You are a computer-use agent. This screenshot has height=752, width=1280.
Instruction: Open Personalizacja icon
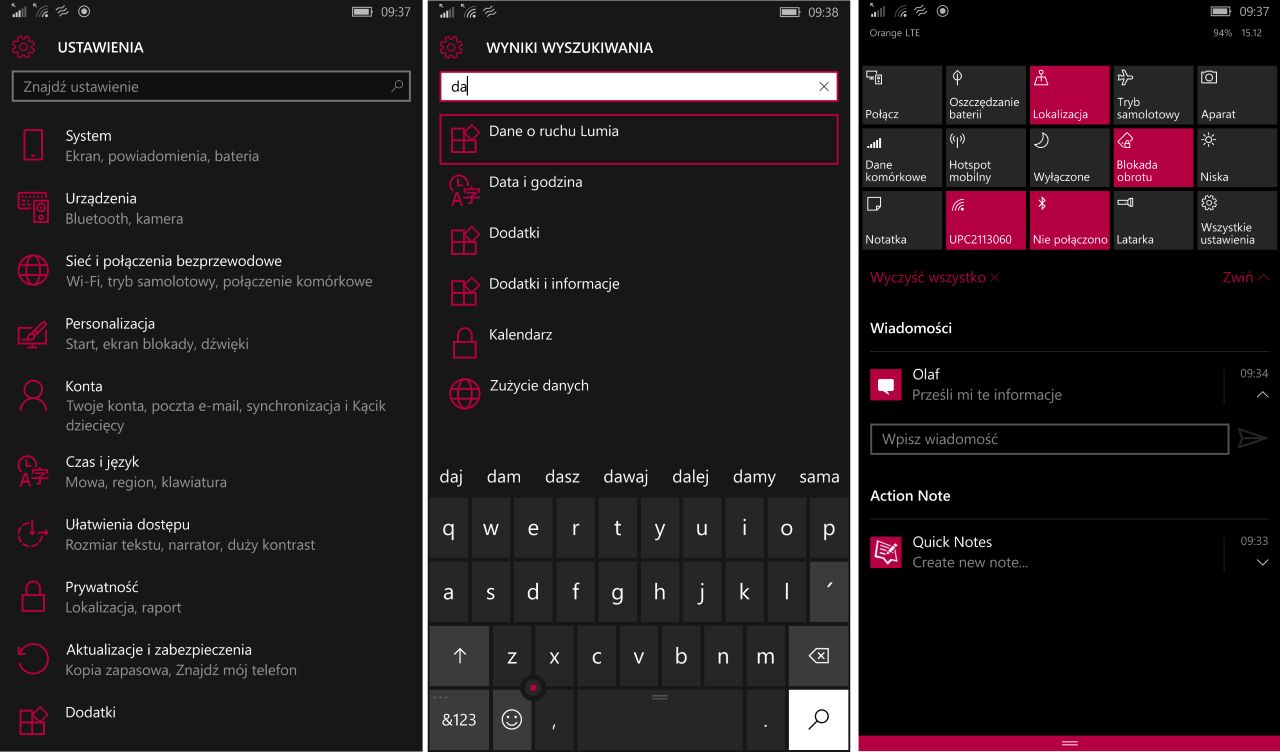pyautogui.click(x=33, y=333)
